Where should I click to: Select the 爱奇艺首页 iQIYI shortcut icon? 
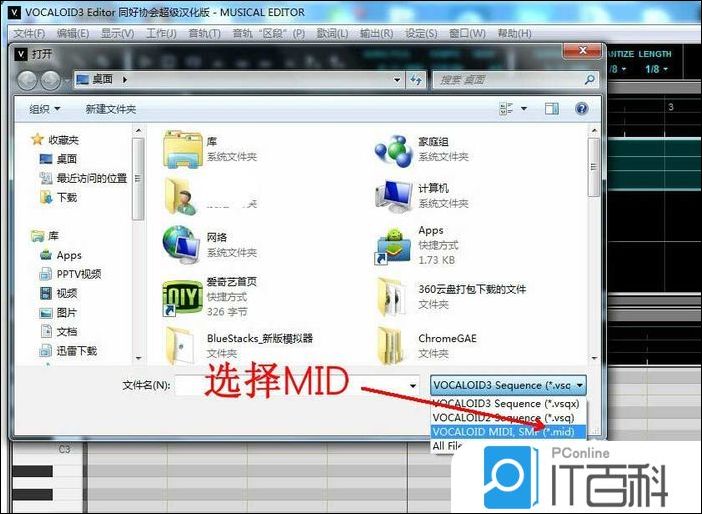pyautogui.click(x=181, y=297)
